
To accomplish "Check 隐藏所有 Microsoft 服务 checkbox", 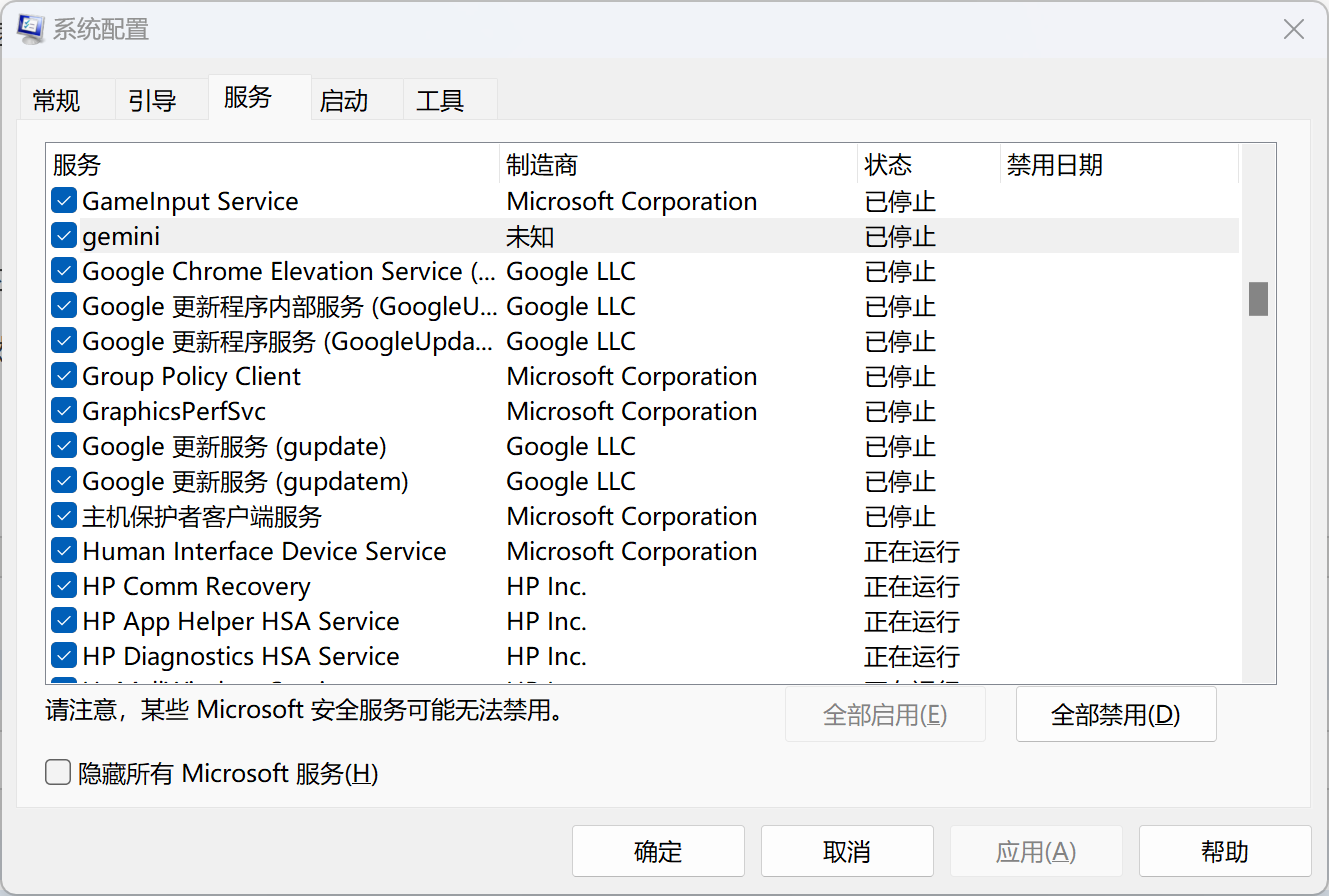I will 59,773.
